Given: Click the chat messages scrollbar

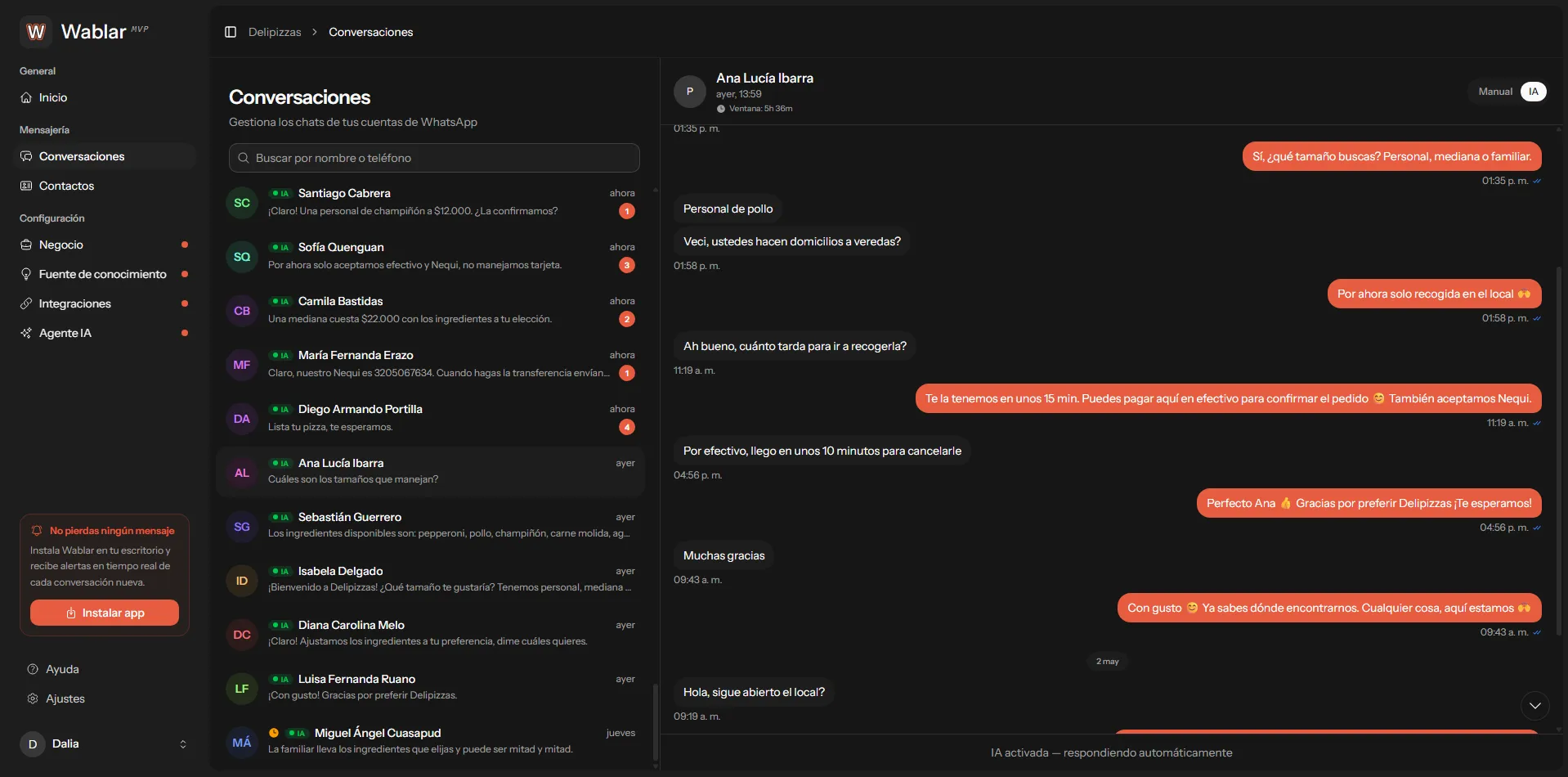Looking at the screenshot, I should pos(1559,450).
